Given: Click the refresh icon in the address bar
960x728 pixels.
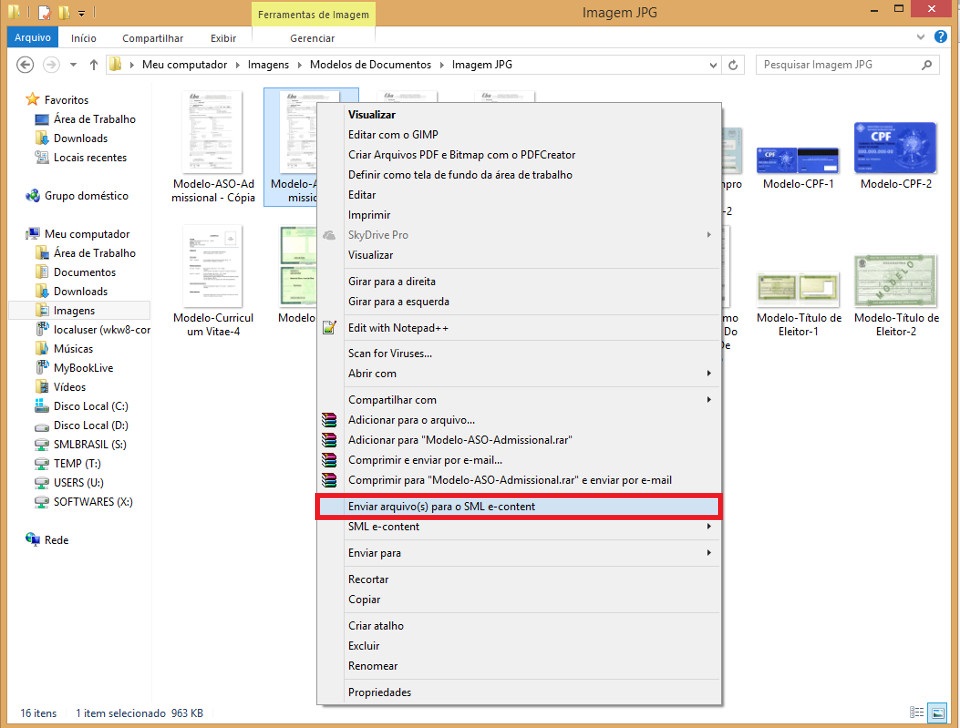Looking at the screenshot, I should click(x=734, y=65).
